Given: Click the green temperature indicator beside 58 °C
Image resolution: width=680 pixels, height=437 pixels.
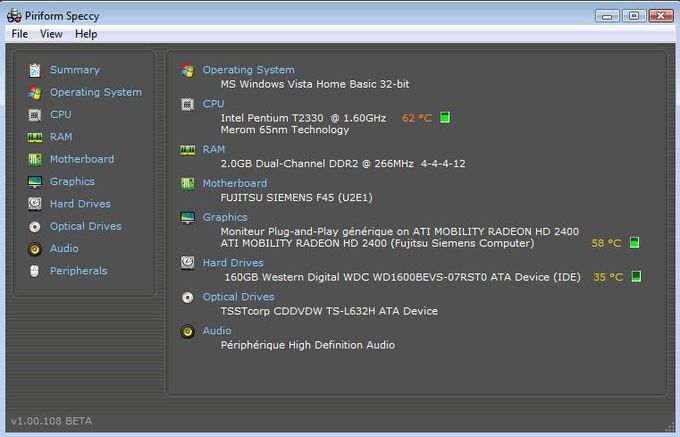Looking at the screenshot, I should click(634, 242).
